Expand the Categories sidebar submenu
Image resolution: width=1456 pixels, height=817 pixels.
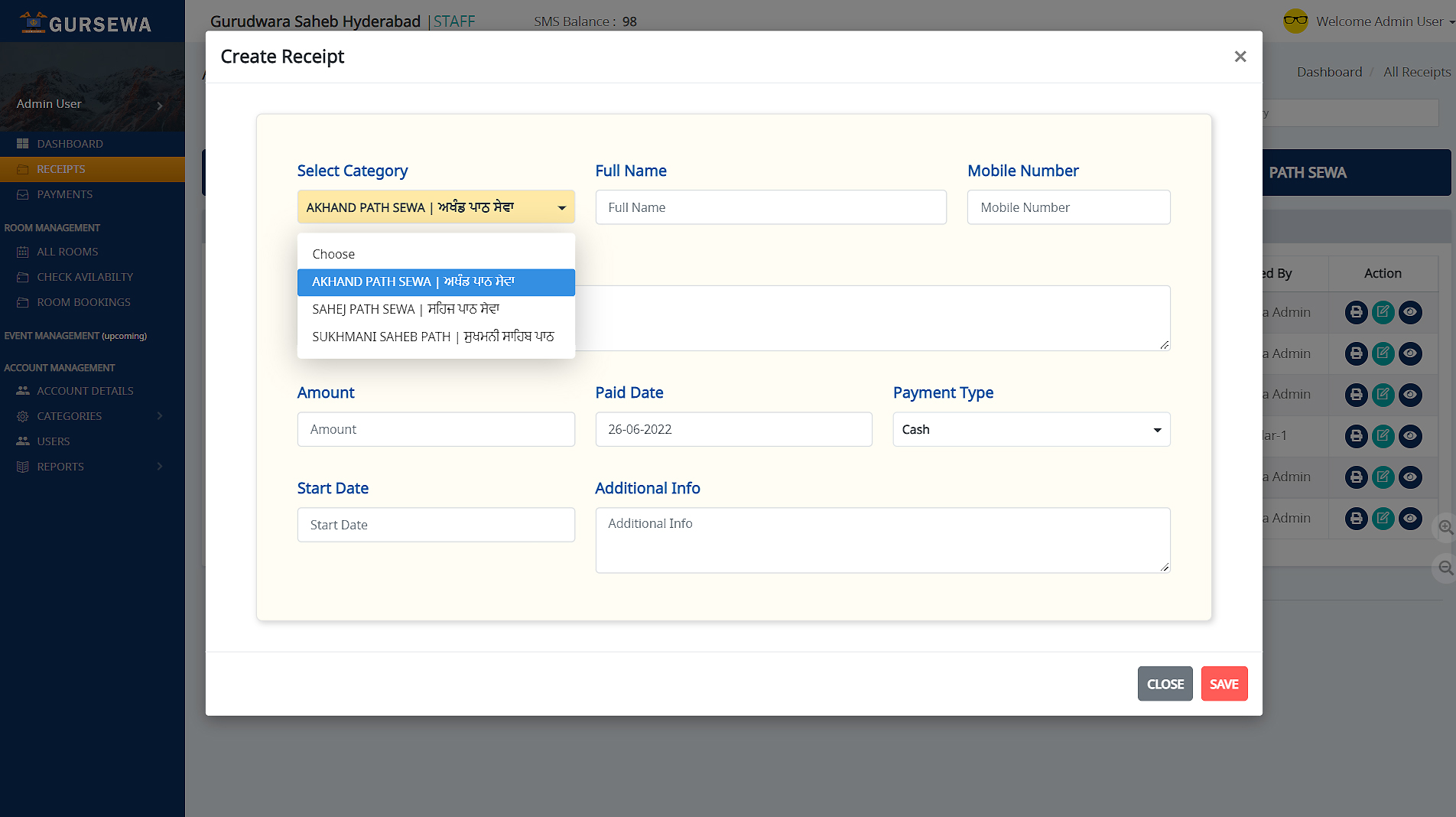tap(92, 416)
